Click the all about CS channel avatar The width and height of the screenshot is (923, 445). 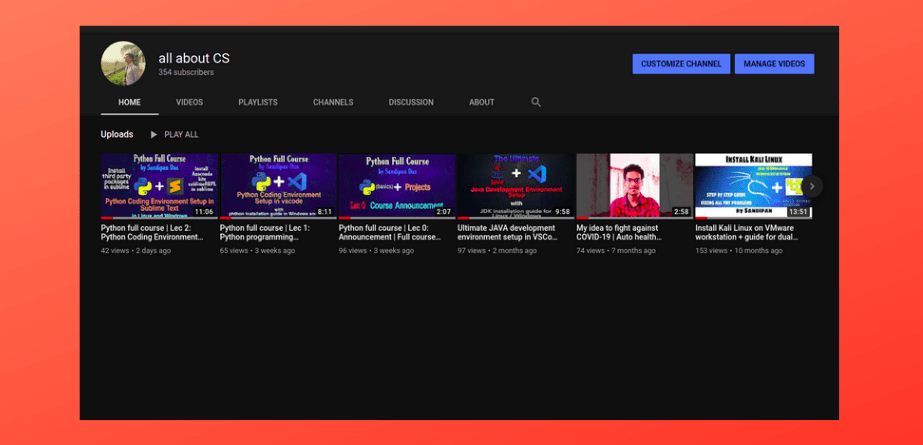tap(123, 64)
